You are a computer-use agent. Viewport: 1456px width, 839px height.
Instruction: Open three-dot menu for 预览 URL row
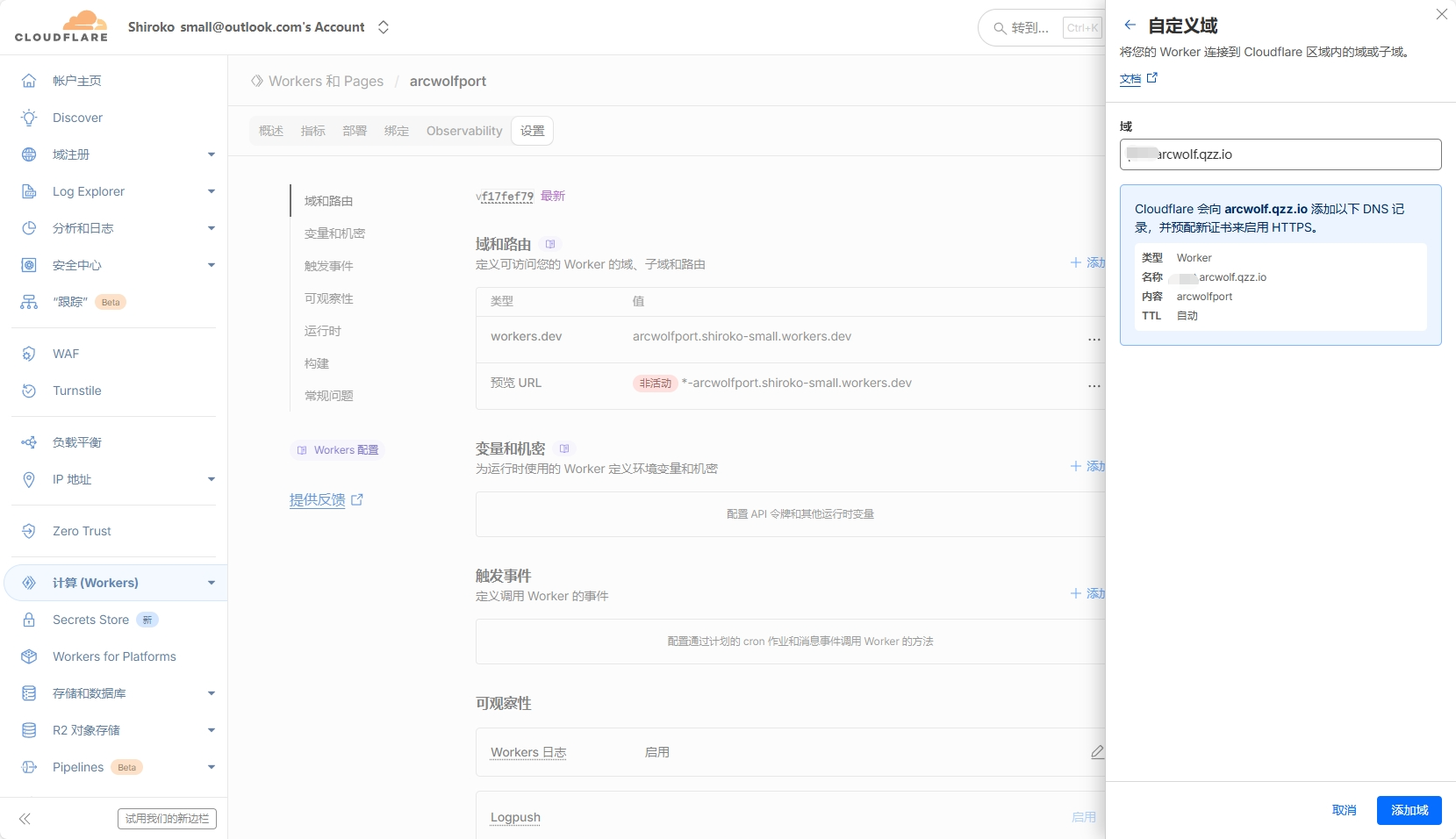1094,385
